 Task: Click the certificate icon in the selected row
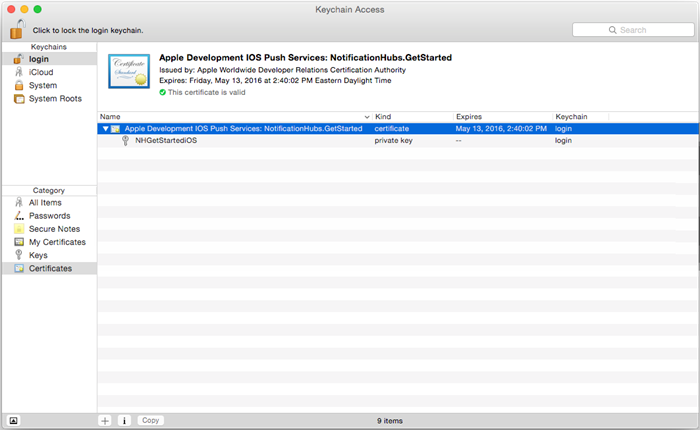[116, 129]
